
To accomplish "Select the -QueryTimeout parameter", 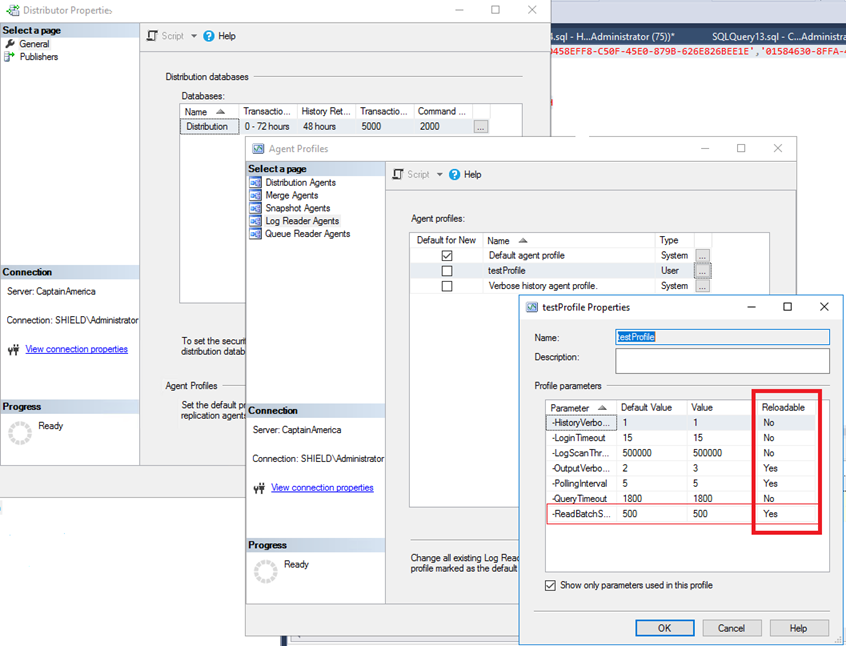I will 579,498.
